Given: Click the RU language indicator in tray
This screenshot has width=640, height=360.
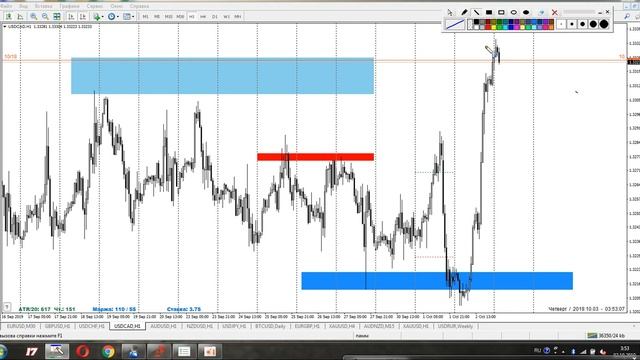Looking at the screenshot, I should click(x=537, y=351).
